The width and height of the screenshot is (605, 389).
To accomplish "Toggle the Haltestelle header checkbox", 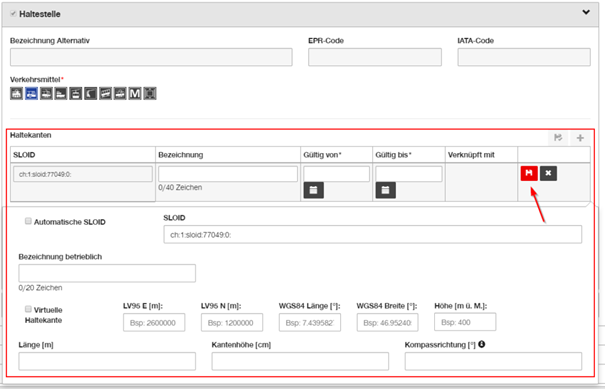I will point(14,14).
